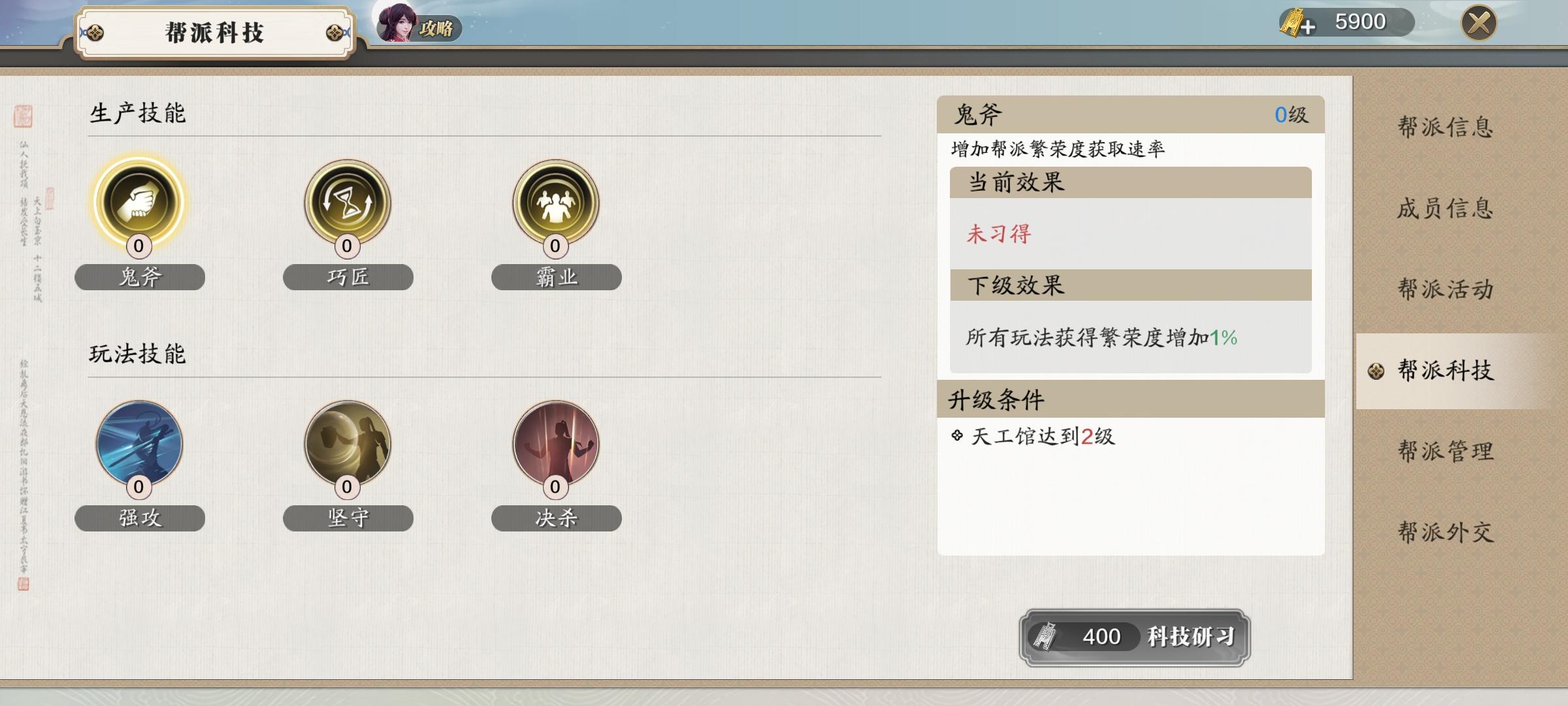The image size is (1568, 706).
Task: Open the 帮派信息 tab
Action: pos(1445,127)
